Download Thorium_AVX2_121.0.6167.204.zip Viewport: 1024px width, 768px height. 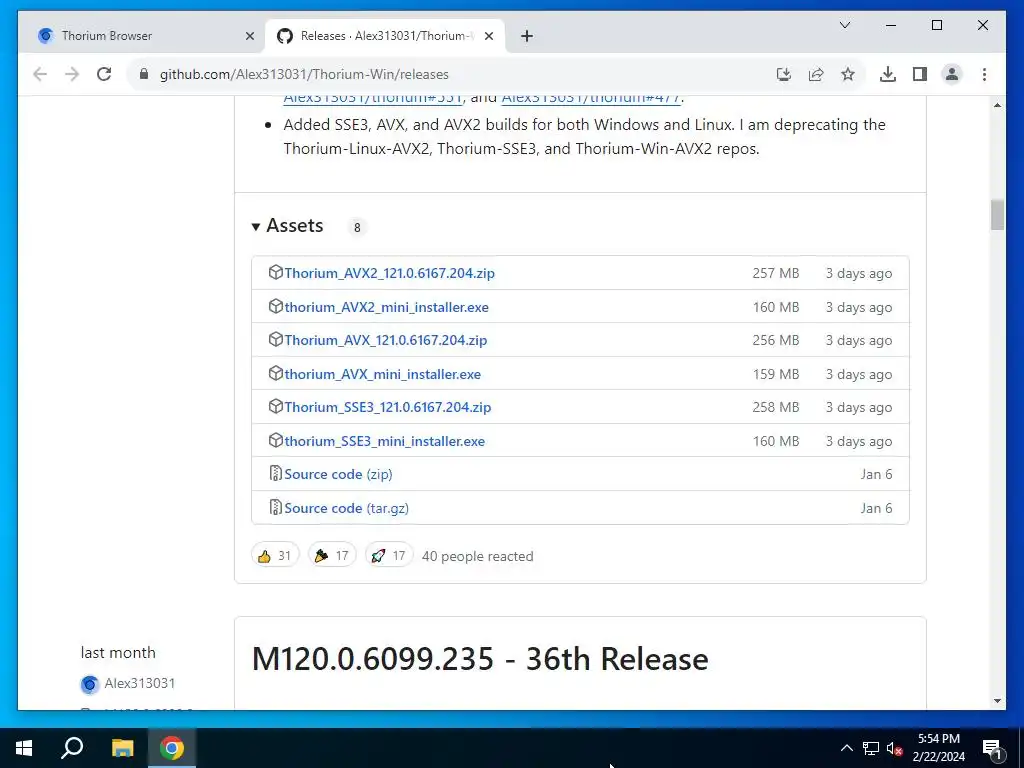389,273
